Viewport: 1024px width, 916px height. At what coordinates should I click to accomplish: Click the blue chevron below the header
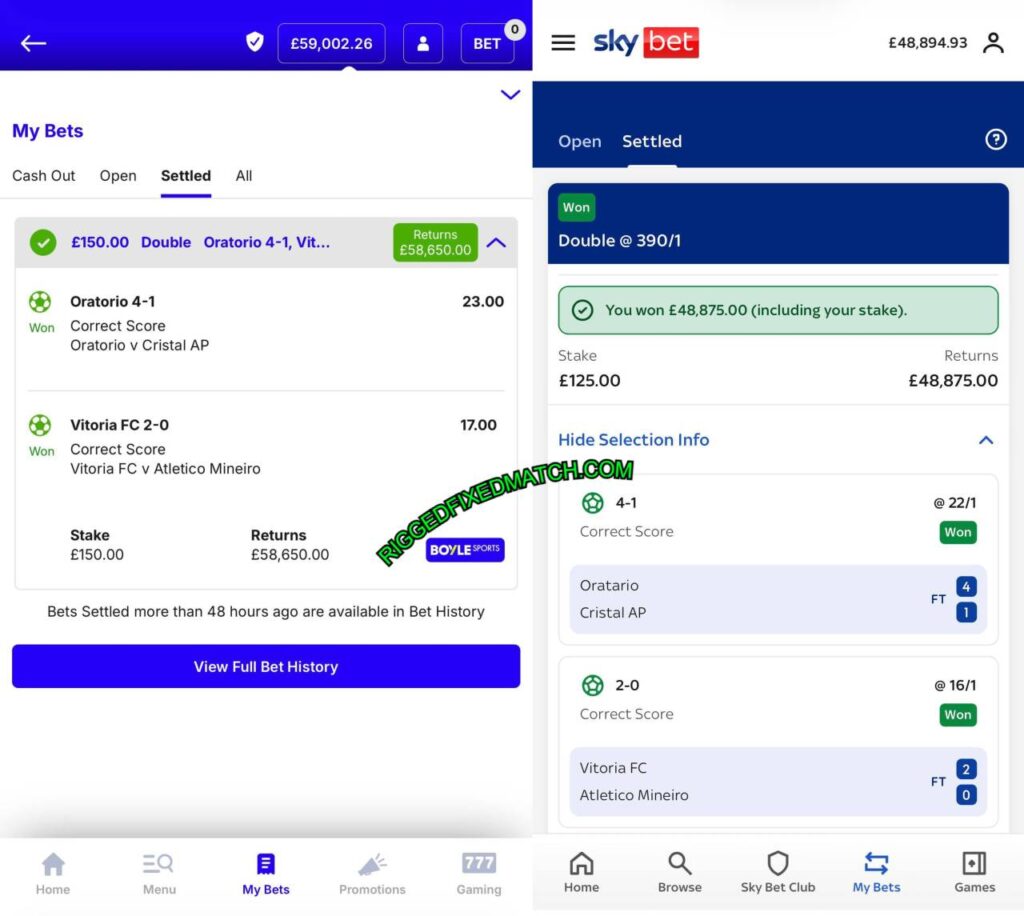[x=510, y=95]
